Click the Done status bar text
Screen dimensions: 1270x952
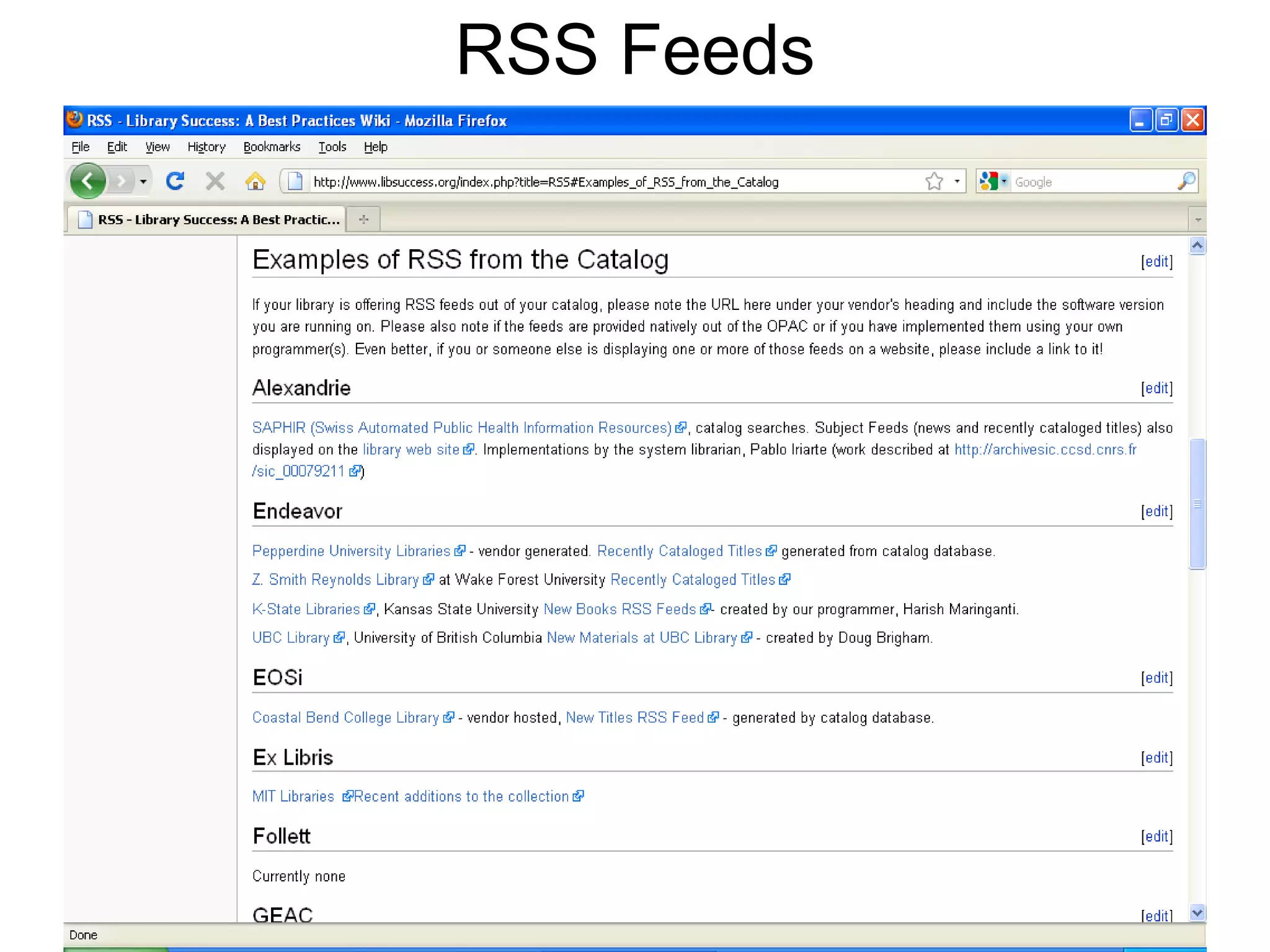tap(83, 935)
